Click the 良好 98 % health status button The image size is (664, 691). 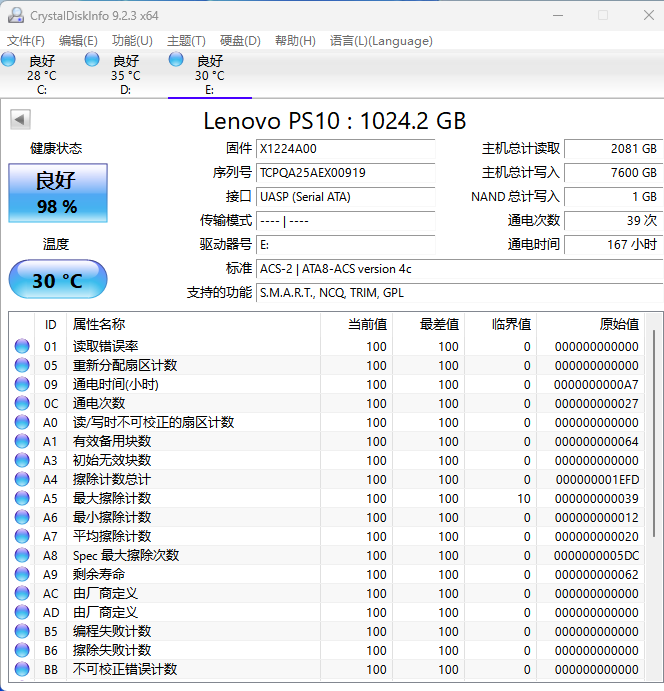tap(57, 194)
